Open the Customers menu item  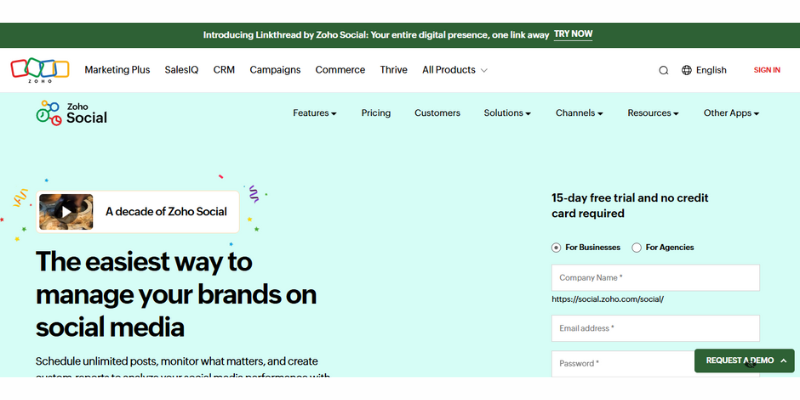click(437, 113)
